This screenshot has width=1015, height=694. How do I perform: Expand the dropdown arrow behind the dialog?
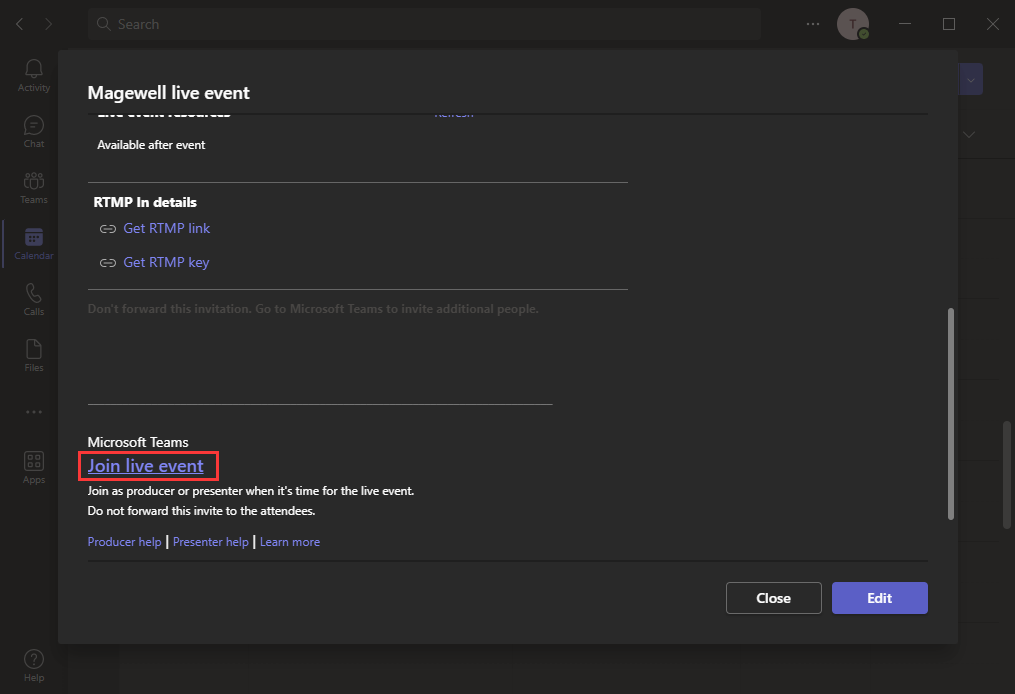tap(970, 80)
